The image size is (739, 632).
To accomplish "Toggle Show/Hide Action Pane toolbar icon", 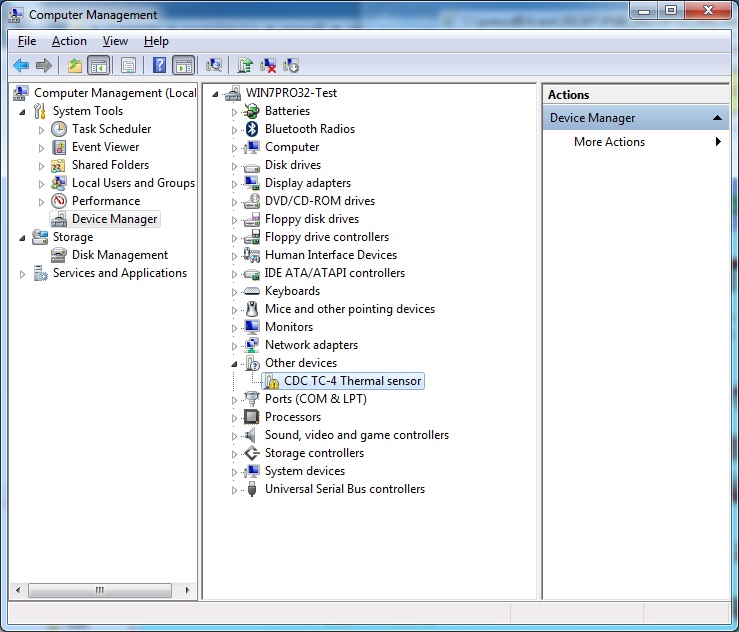I will pos(183,66).
